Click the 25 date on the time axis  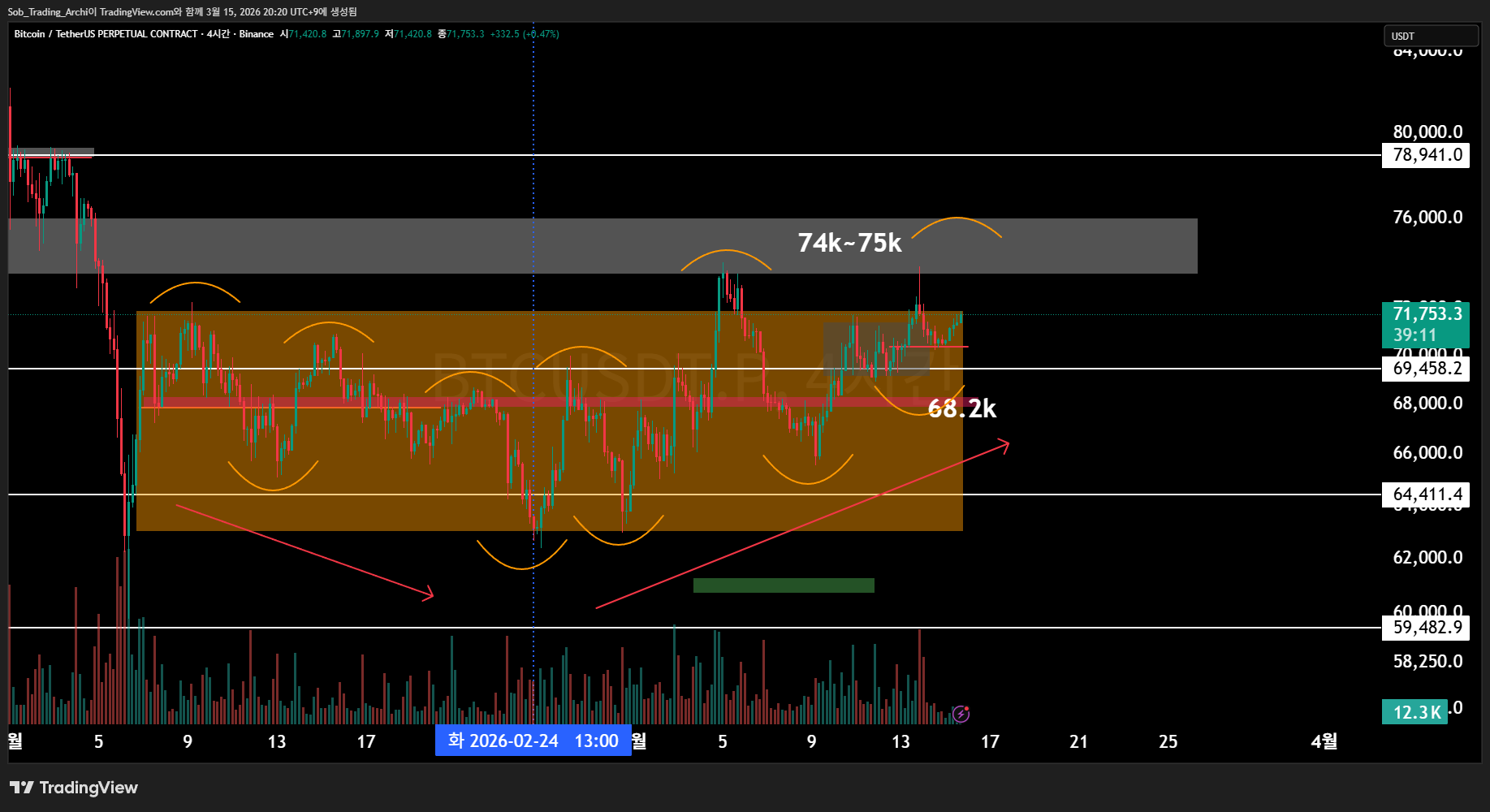(1168, 741)
